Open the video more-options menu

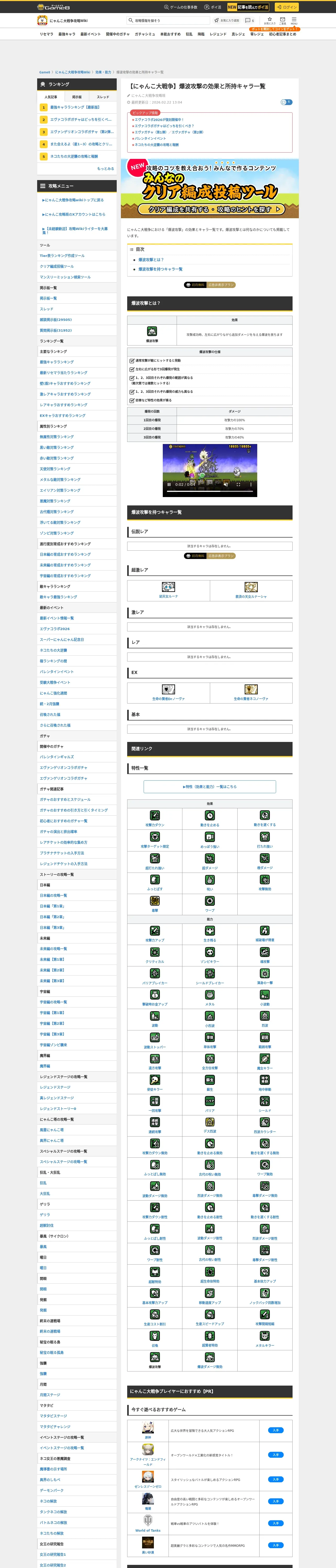[251, 485]
